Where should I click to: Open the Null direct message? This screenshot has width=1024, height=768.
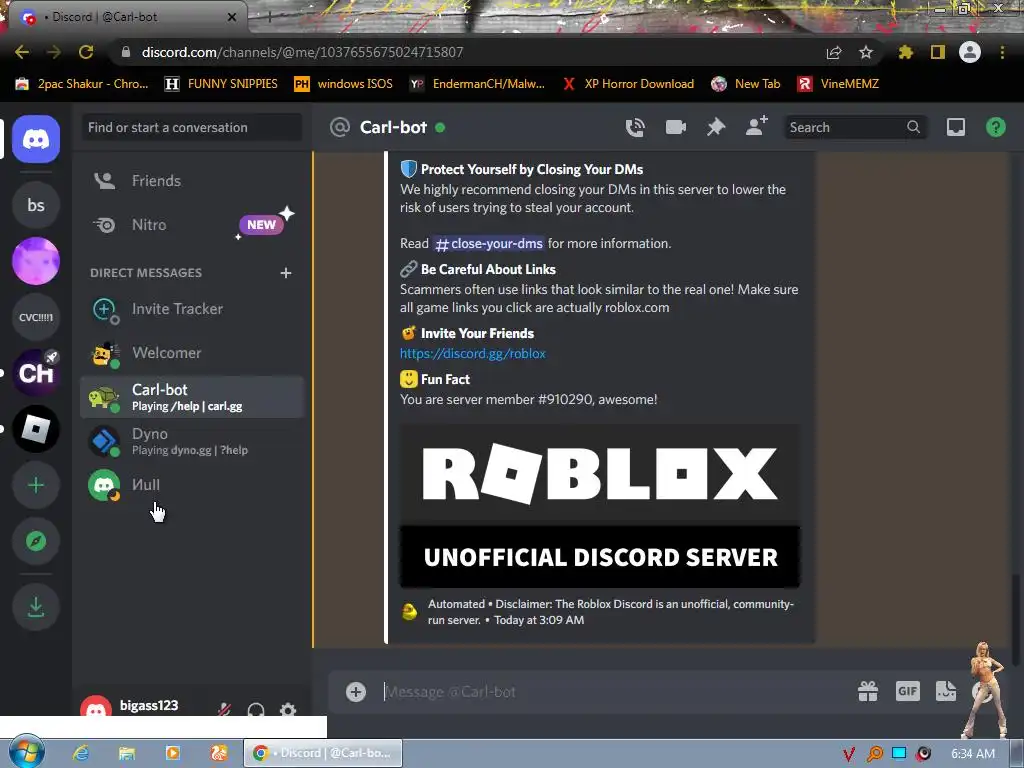click(x=191, y=485)
